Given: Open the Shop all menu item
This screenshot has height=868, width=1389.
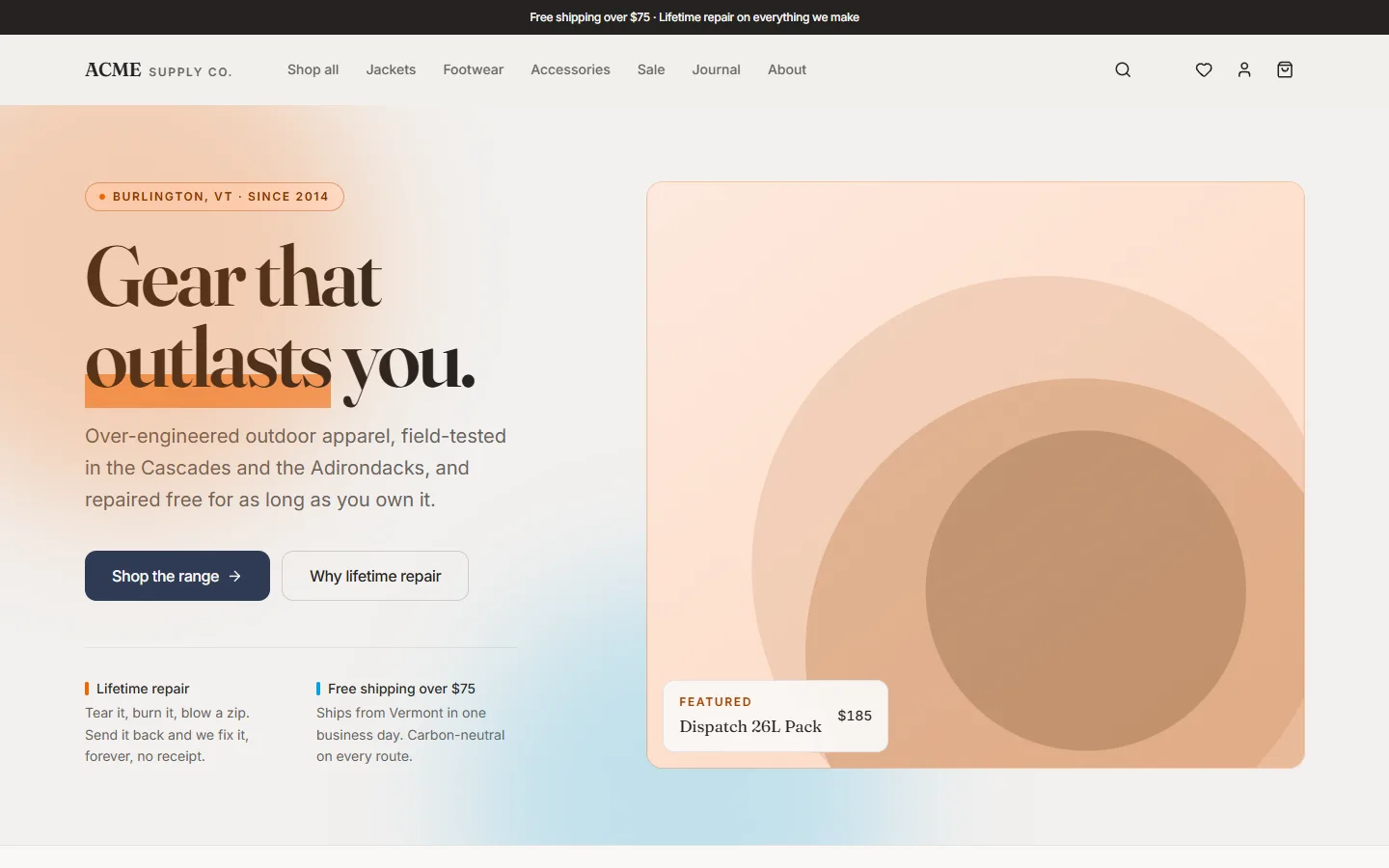Looking at the screenshot, I should point(313,69).
